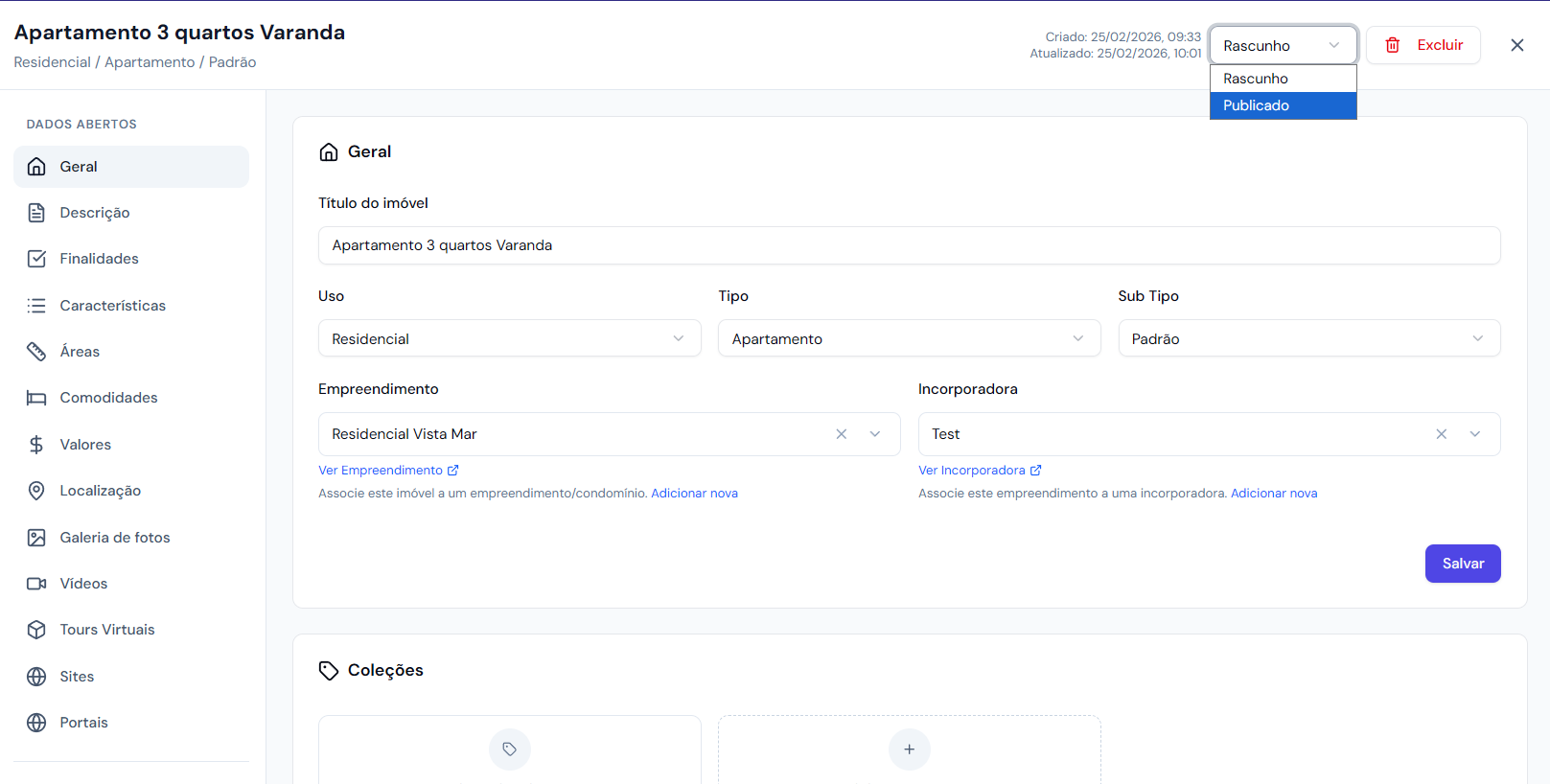Click into the Título do imóvel field
This screenshot has height=784, width=1550.
pos(909,245)
